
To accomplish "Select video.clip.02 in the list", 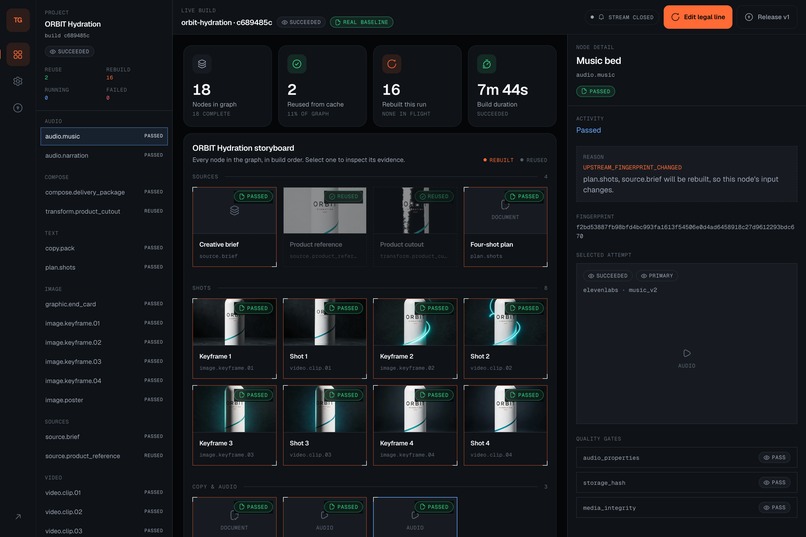I will click(104, 512).
